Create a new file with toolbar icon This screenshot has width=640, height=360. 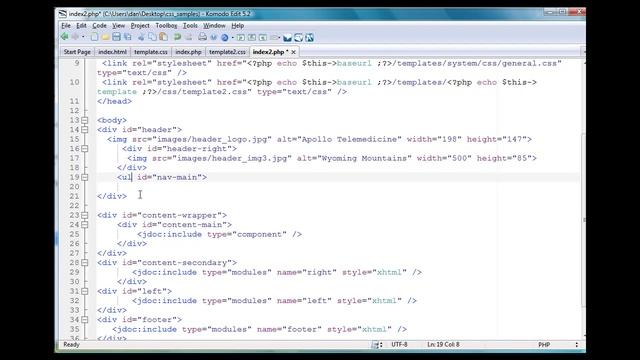click(x=94, y=37)
